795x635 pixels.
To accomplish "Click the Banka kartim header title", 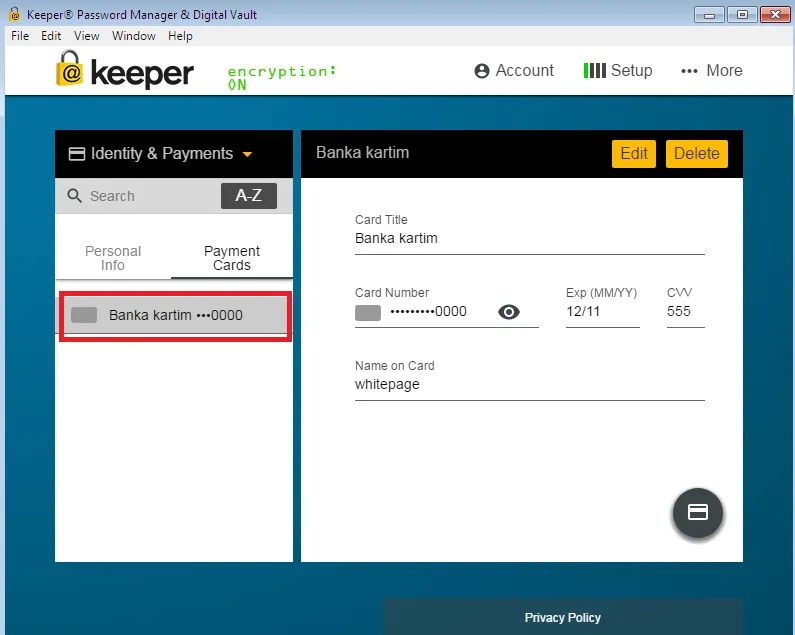I will 363,153.
